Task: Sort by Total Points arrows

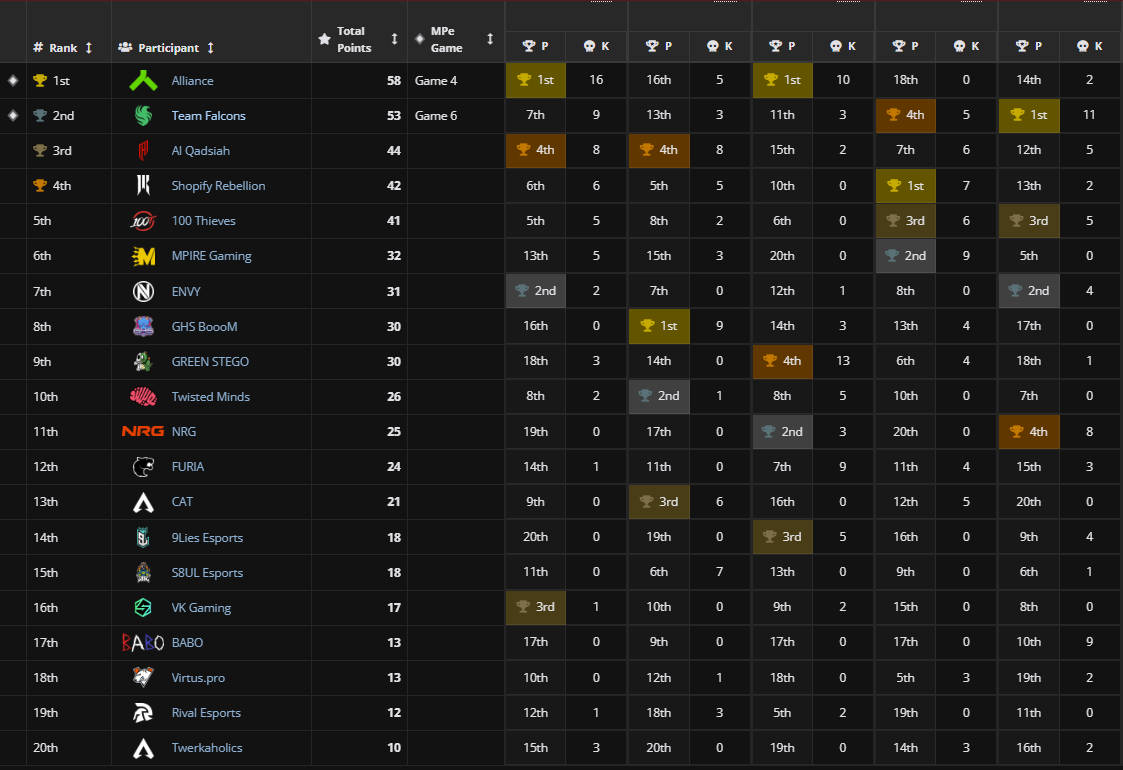Action: point(395,39)
